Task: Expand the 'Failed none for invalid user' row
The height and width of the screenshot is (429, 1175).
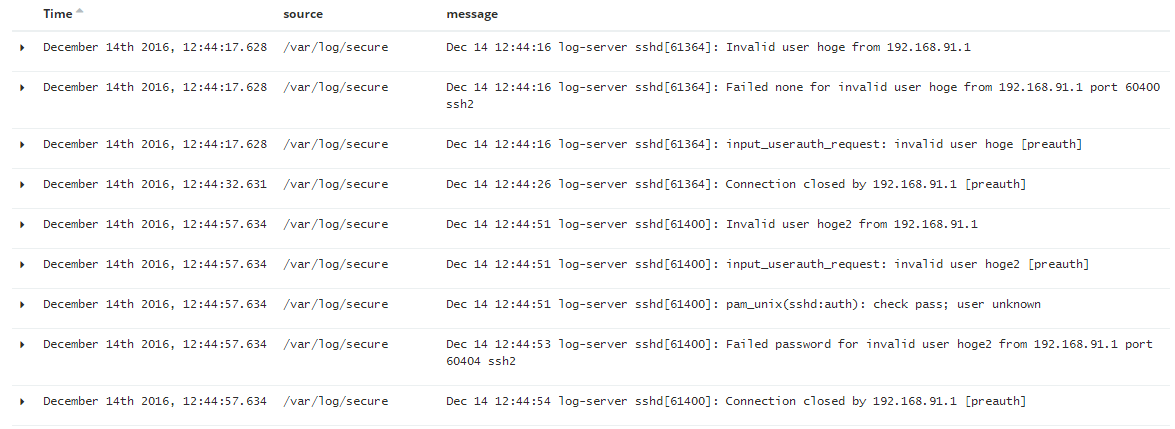Action: (23, 87)
